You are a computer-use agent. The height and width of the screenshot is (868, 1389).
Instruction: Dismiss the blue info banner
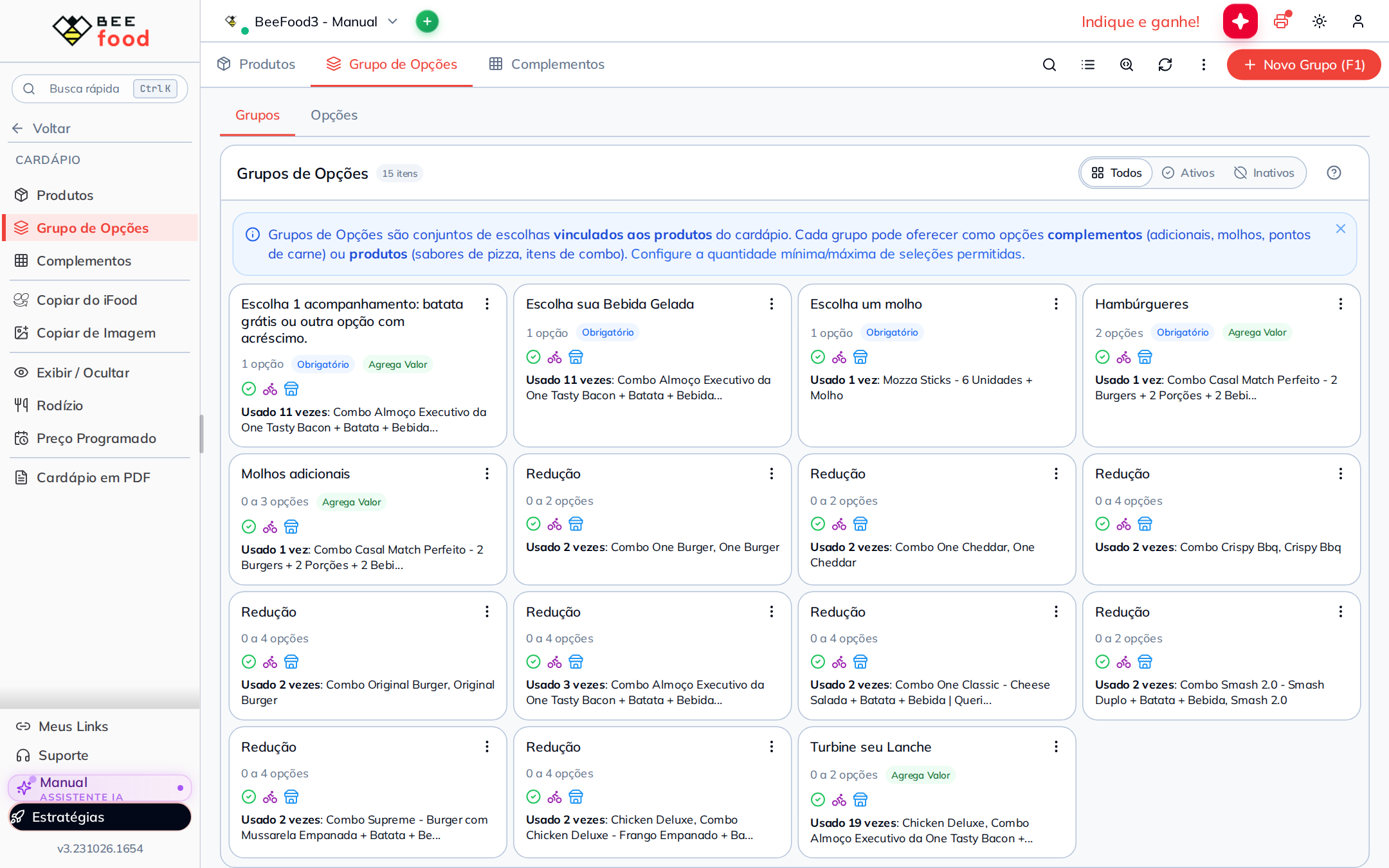tap(1341, 228)
